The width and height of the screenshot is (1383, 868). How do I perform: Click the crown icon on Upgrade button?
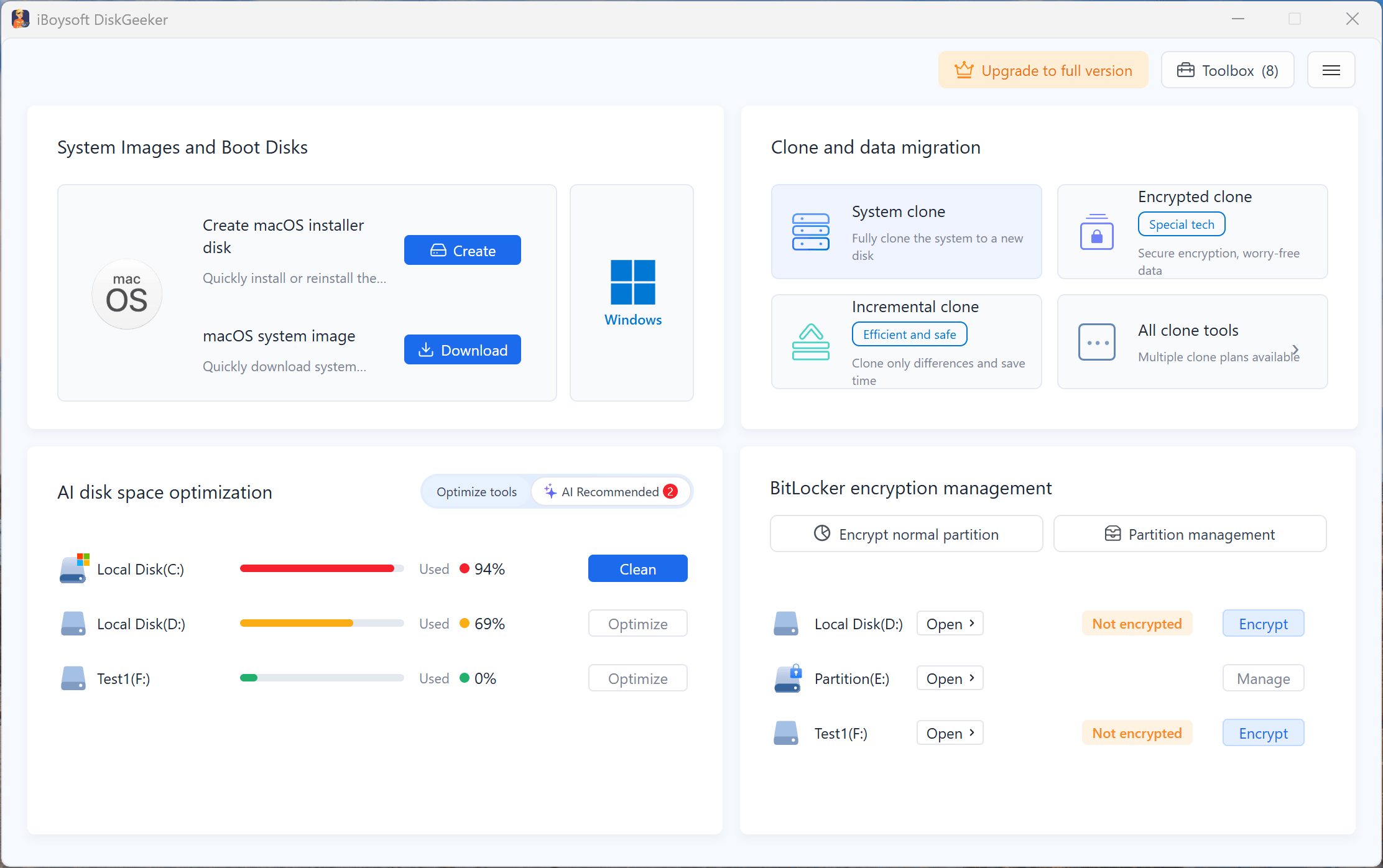coord(964,70)
